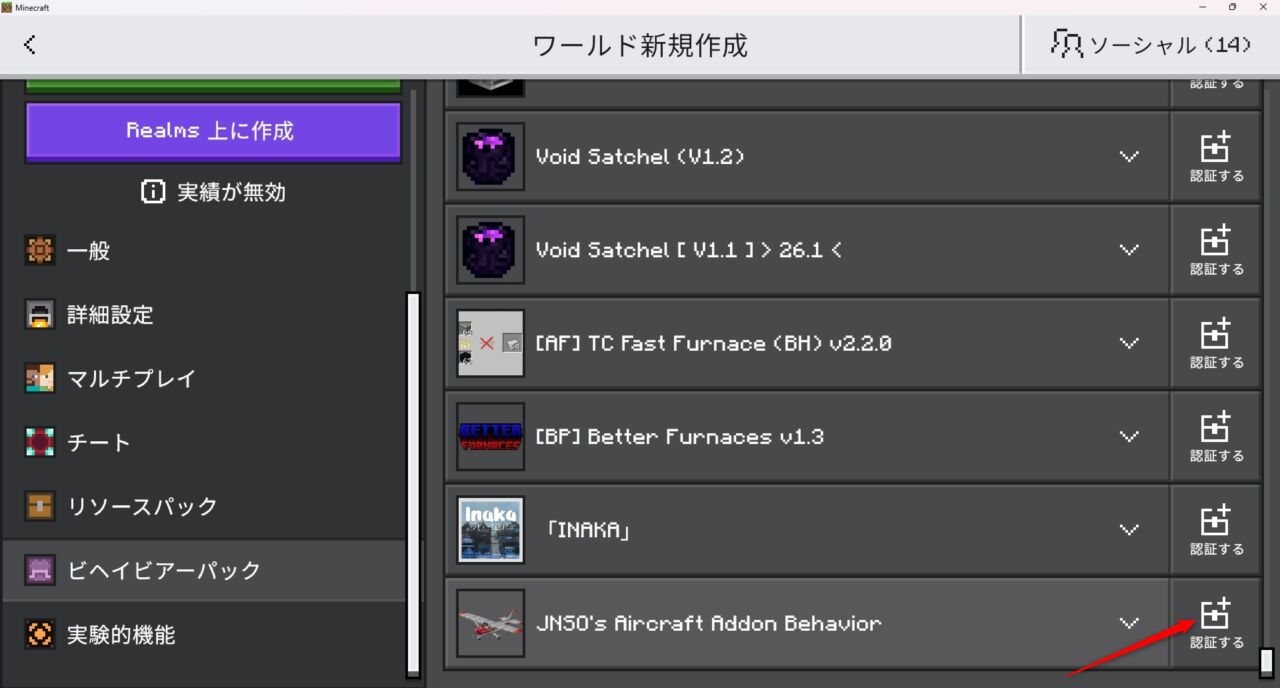
Task: Select the Void Satchel (V1.2) pack name
Action: pyautogui.click(x=640, y=157)
